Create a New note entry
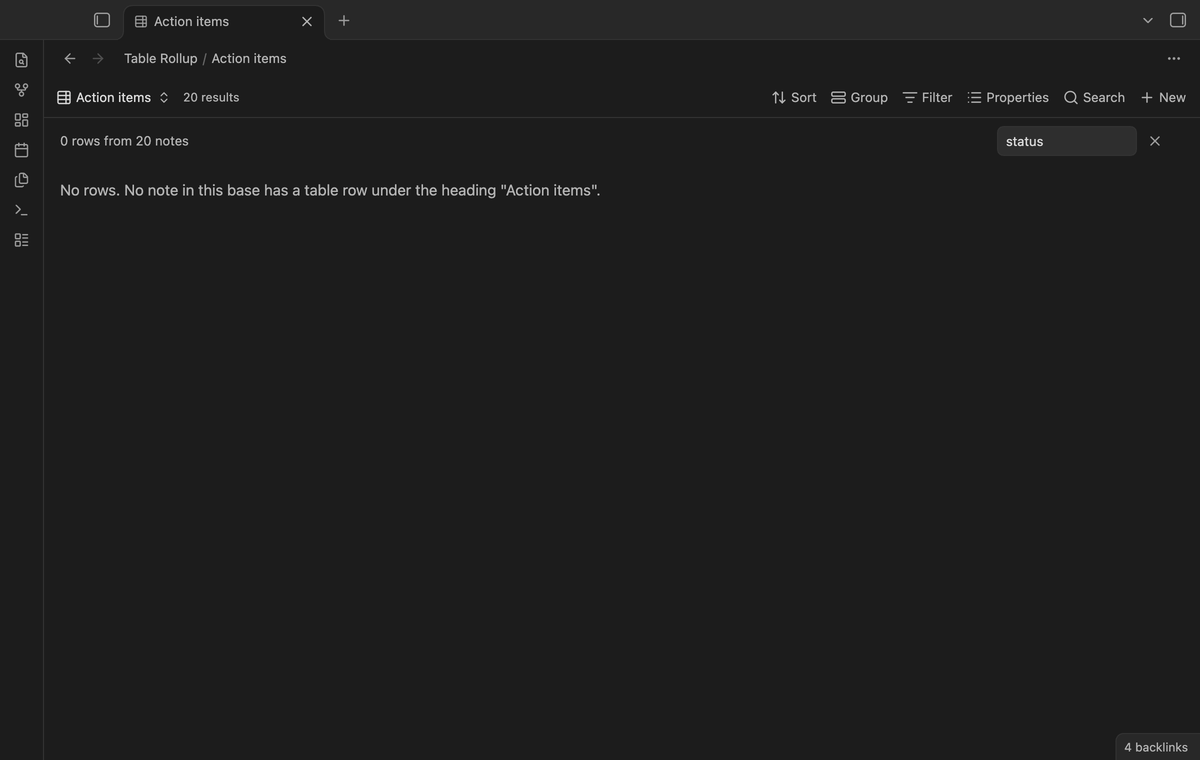 tap(1163, 97)
